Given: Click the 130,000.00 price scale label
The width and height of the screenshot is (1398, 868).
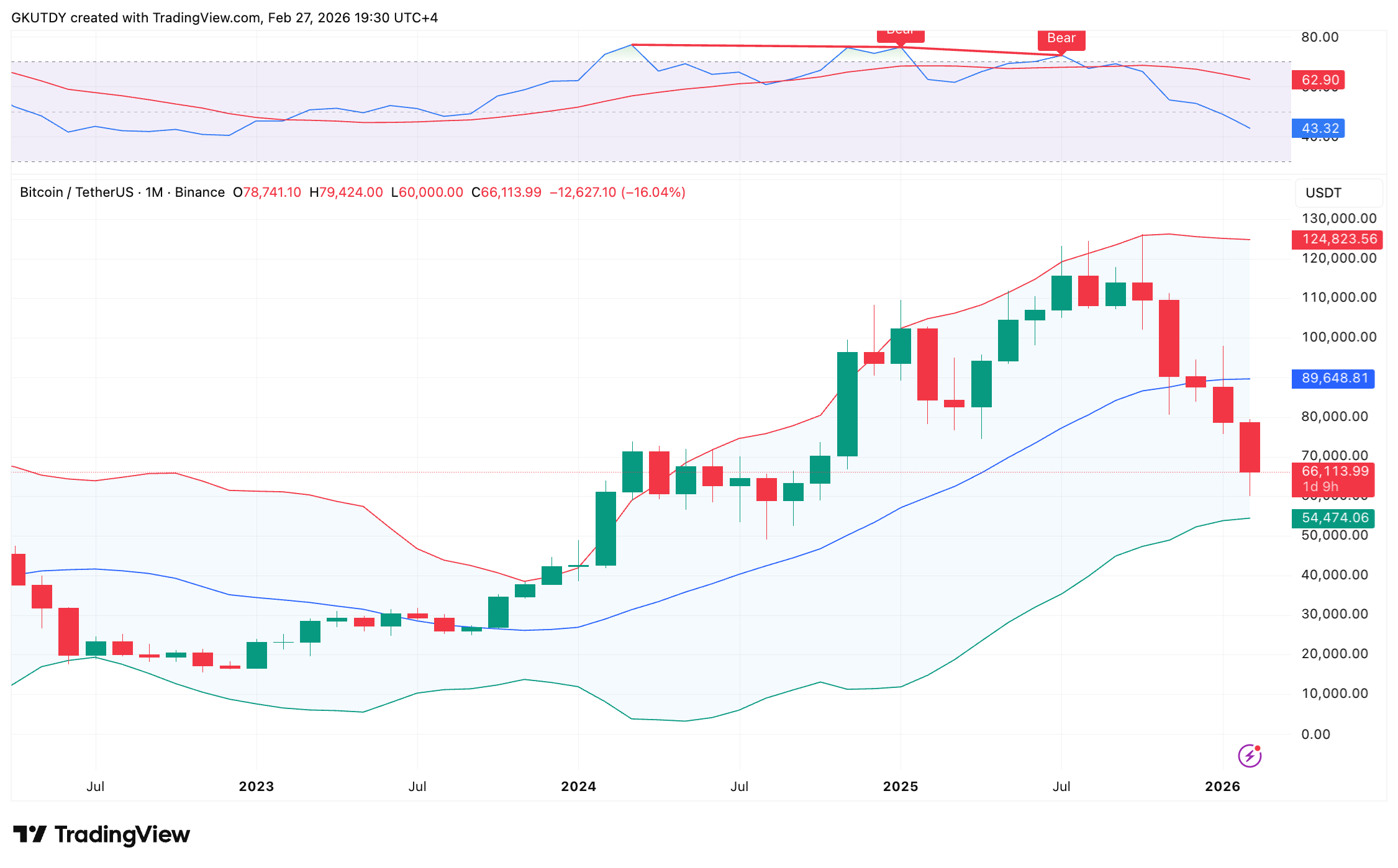Looking at the screenshot, I should pyautogui.click(x=1338, y=219).
